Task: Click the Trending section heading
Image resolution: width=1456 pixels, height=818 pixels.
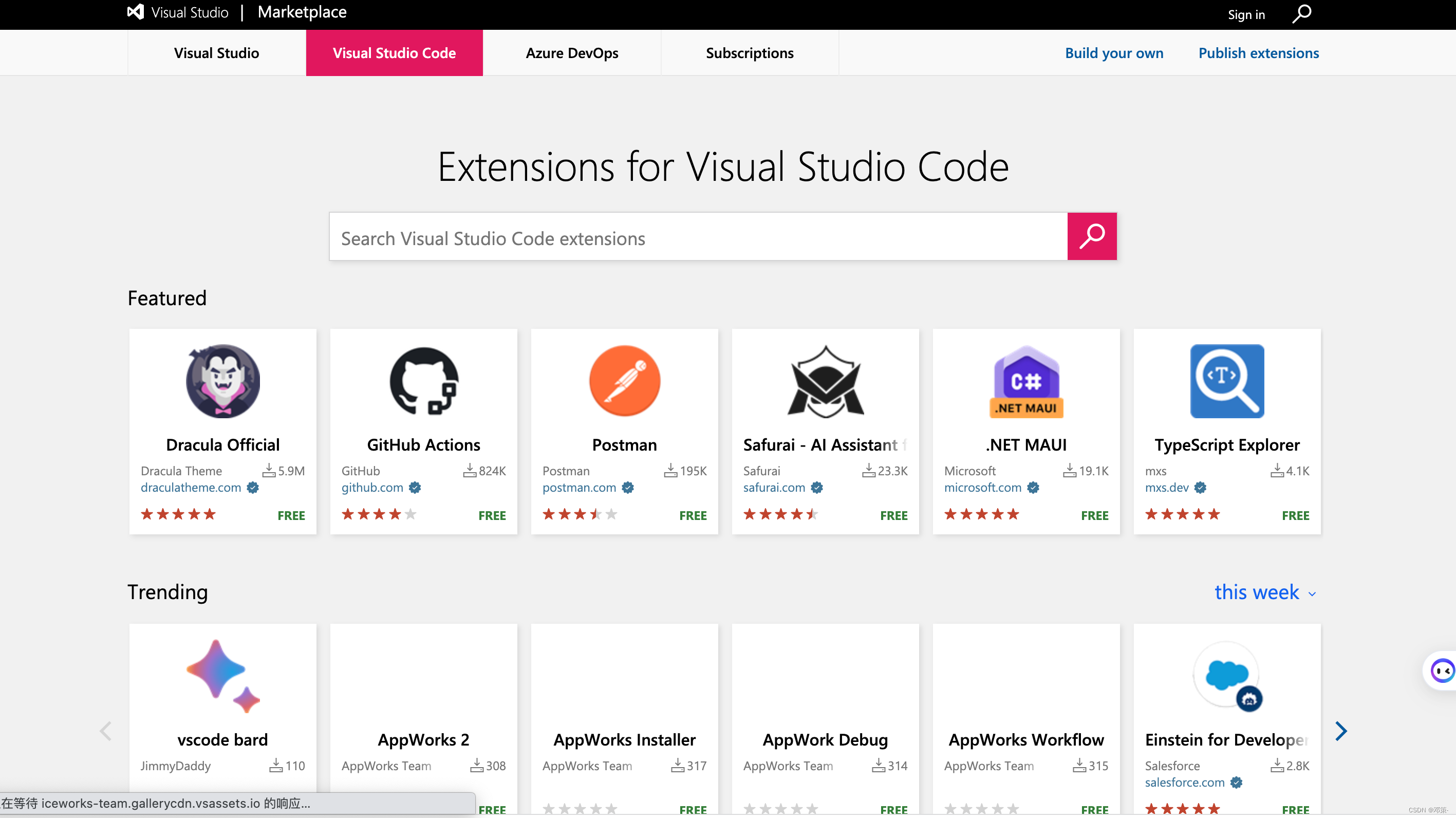Action: (x=167, y=592)
